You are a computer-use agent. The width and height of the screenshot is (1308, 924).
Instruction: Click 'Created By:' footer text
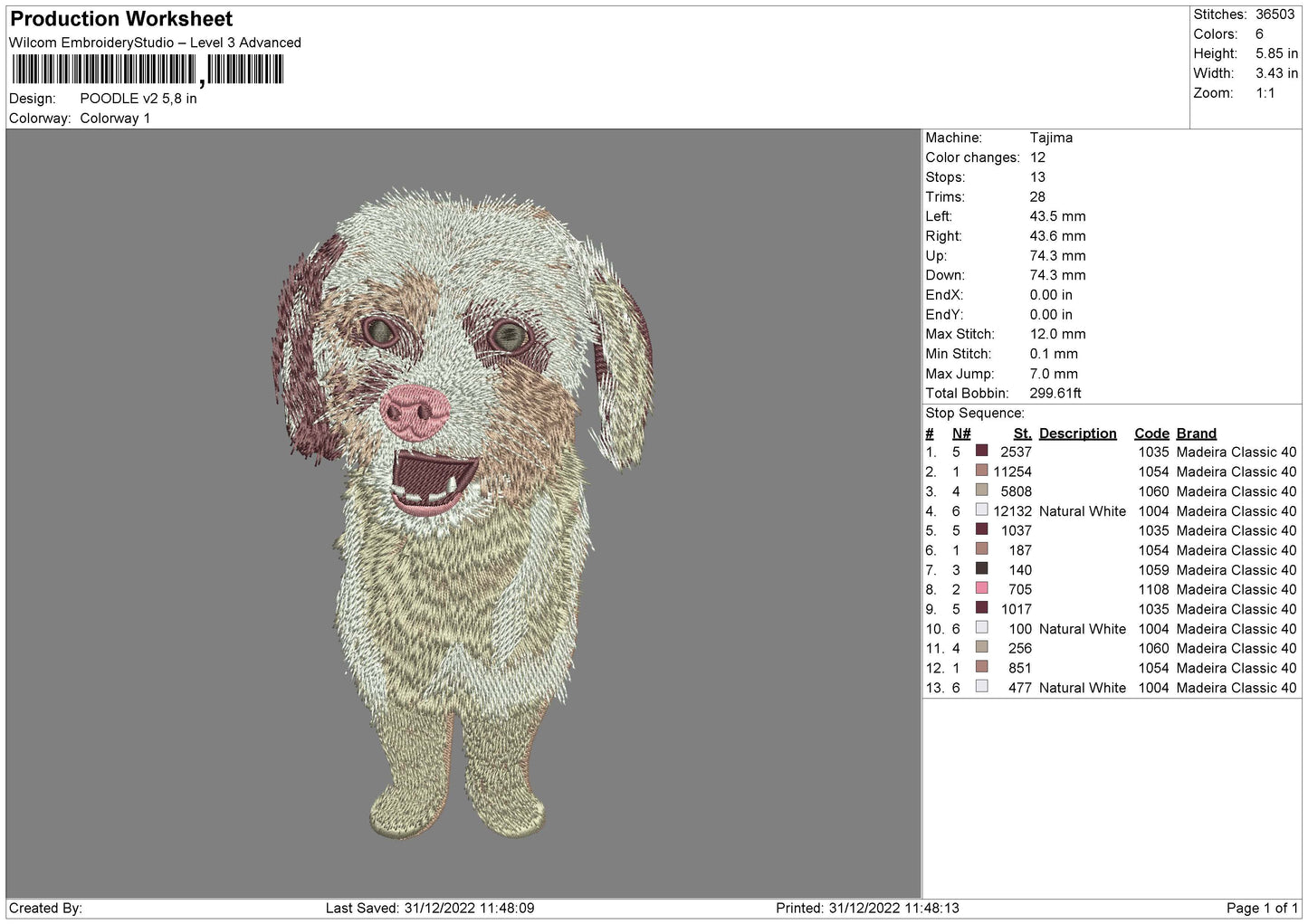(x=45, y=908)
